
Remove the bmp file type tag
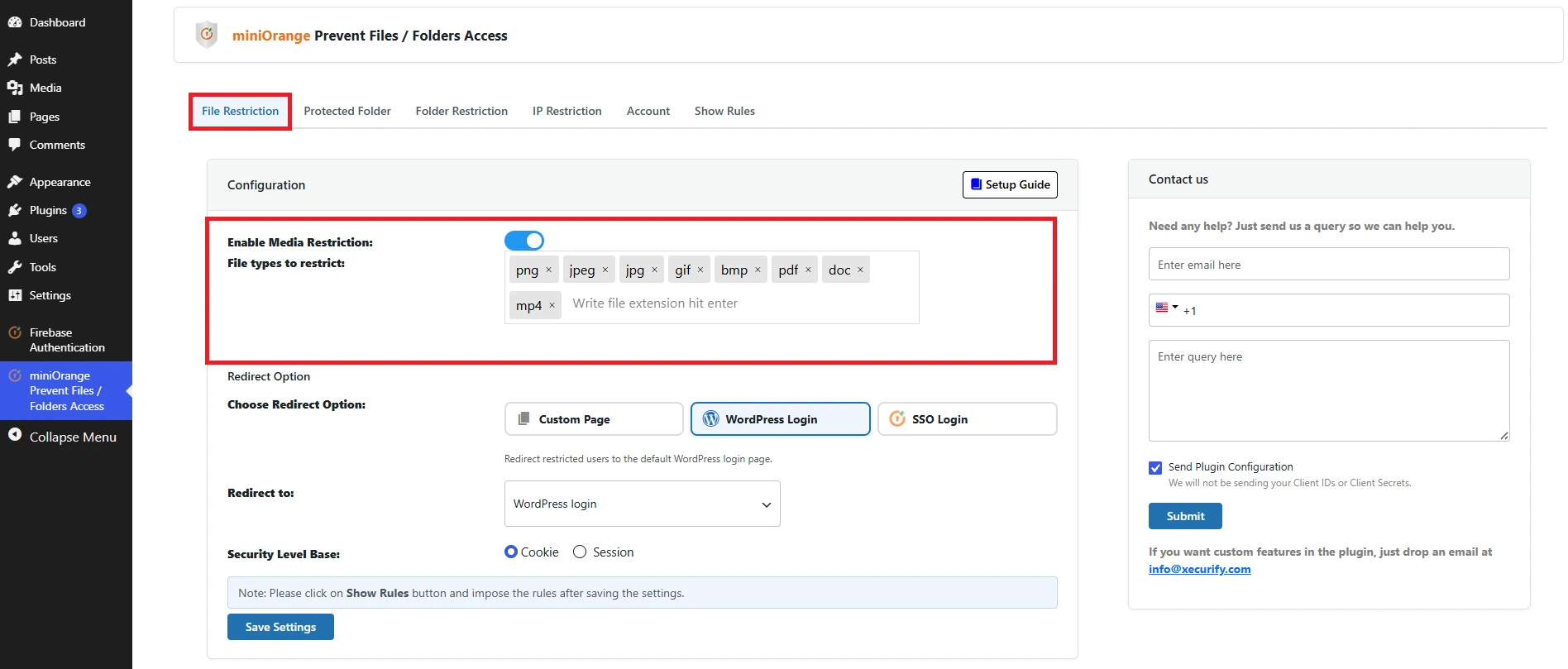758,270
